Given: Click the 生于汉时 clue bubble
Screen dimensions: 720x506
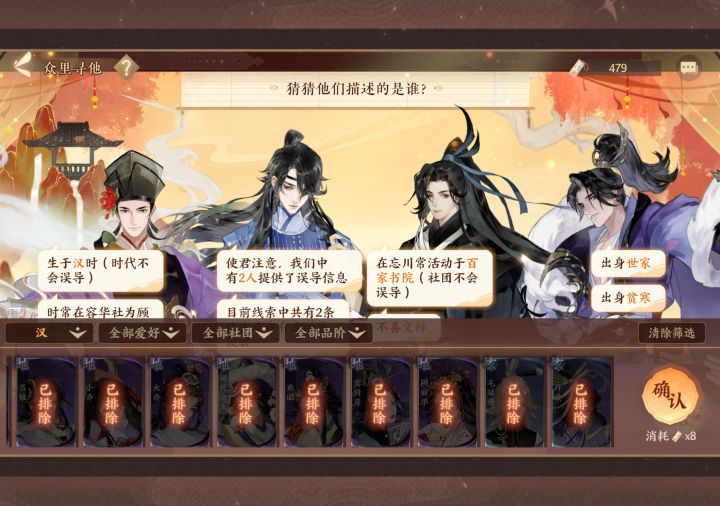Looking at the screenshot, I should [x=101, y=270].
